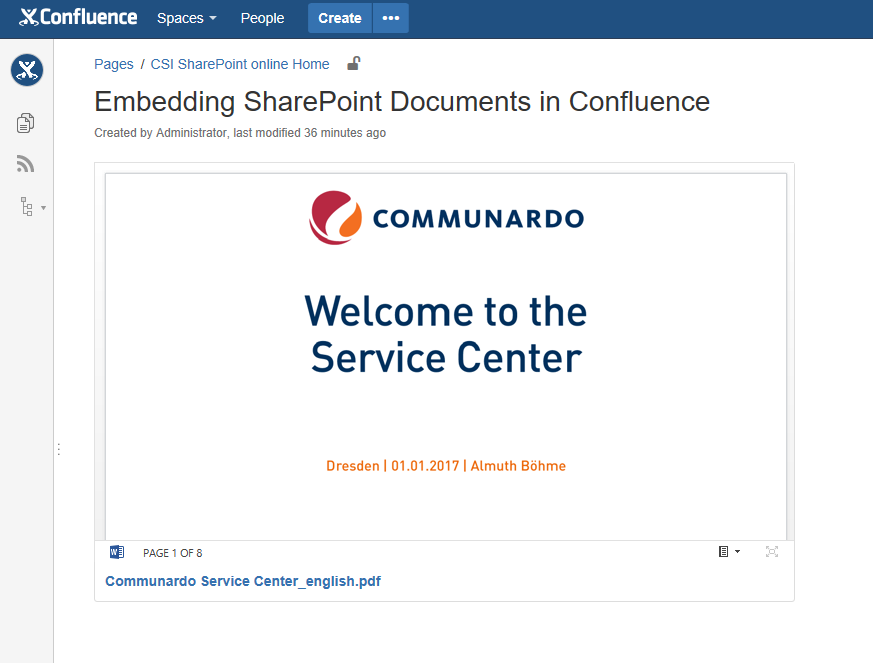The height and width of the screenshot is (663, 873).
Task: Open the Communardo Service Center_english.pdf link
Action: (x=243, y=581)
